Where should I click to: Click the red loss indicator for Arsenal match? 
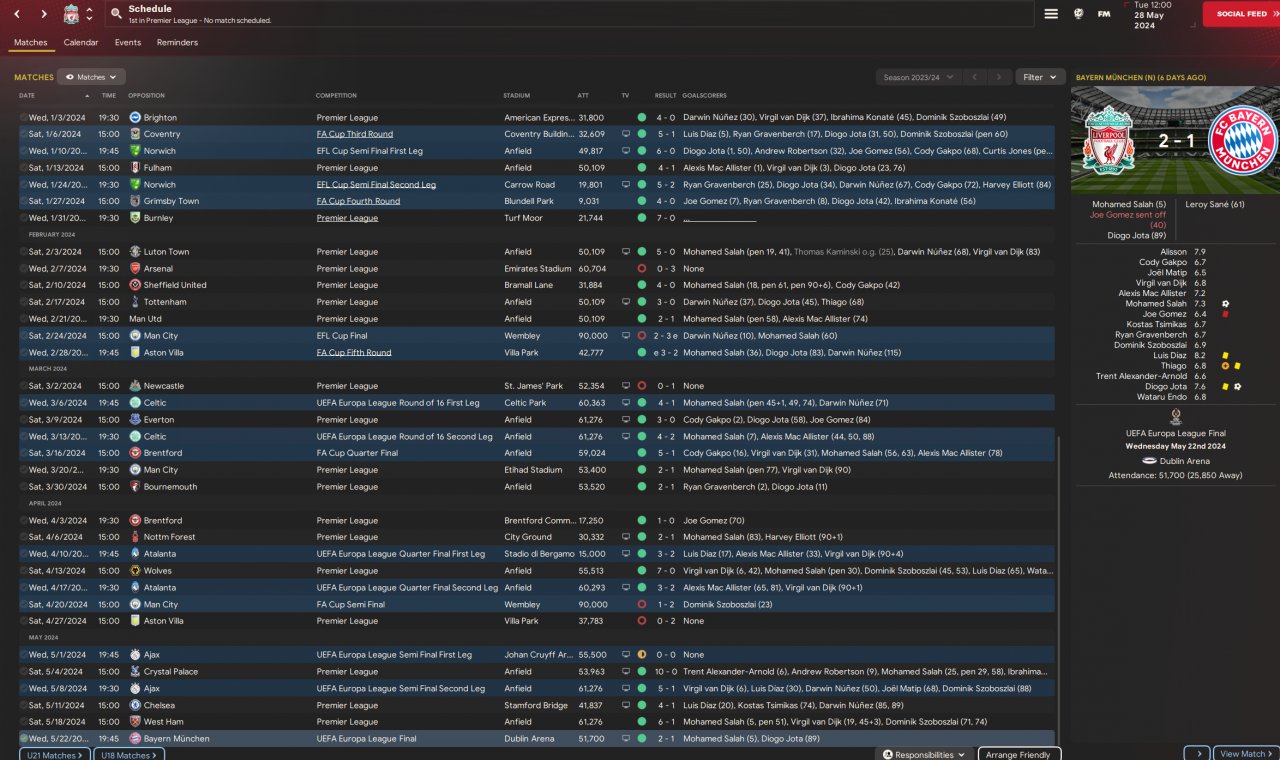coord(641,268)
